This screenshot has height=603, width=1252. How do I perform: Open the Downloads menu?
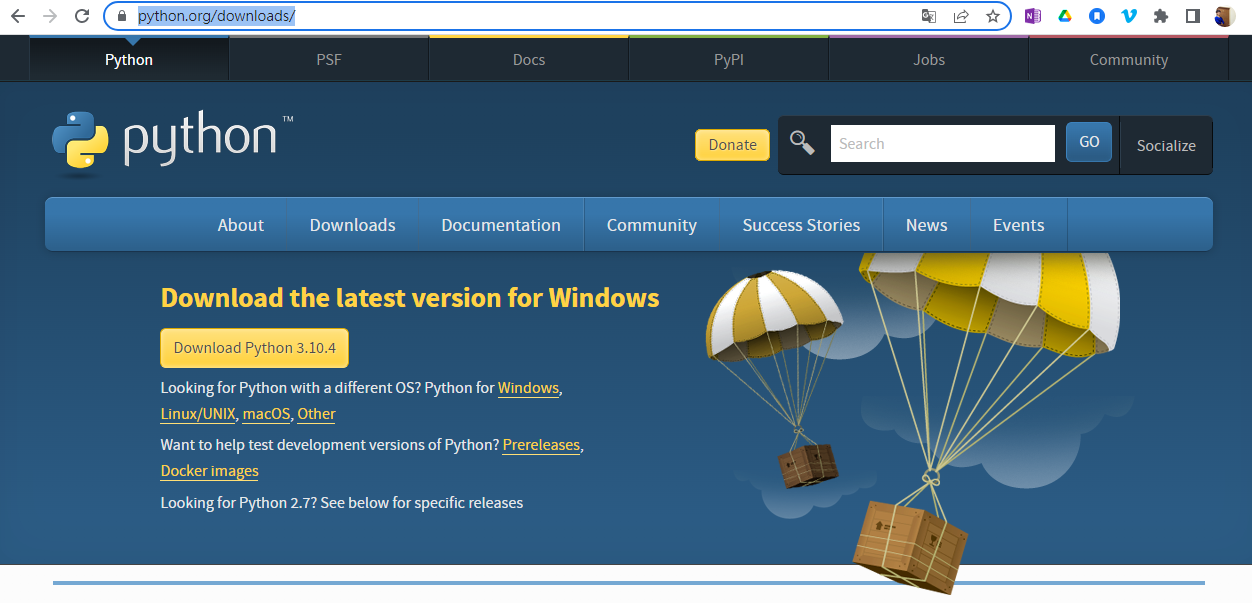pyautogui.click(x=353, y=225)
